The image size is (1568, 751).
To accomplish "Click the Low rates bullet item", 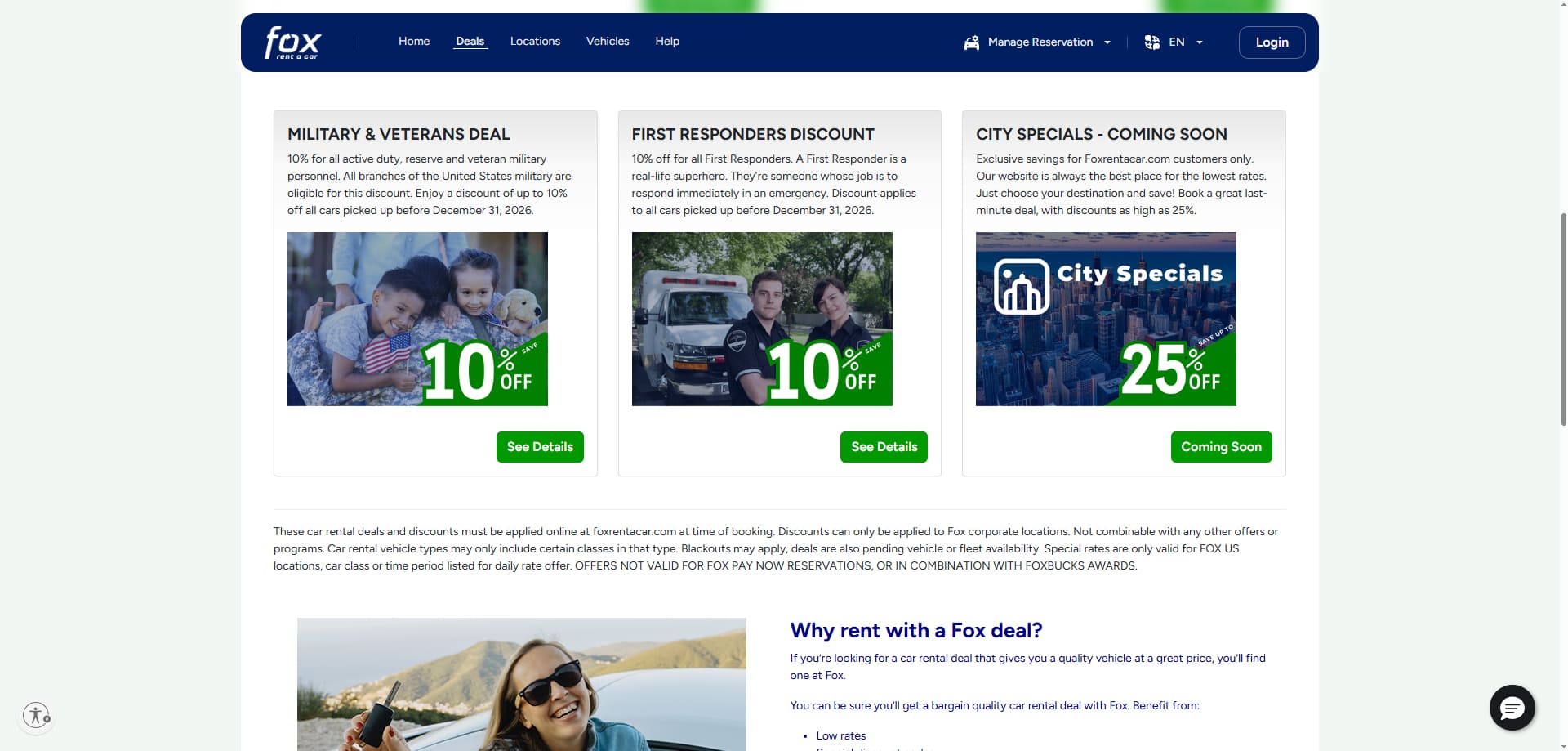I will [841, 735].
